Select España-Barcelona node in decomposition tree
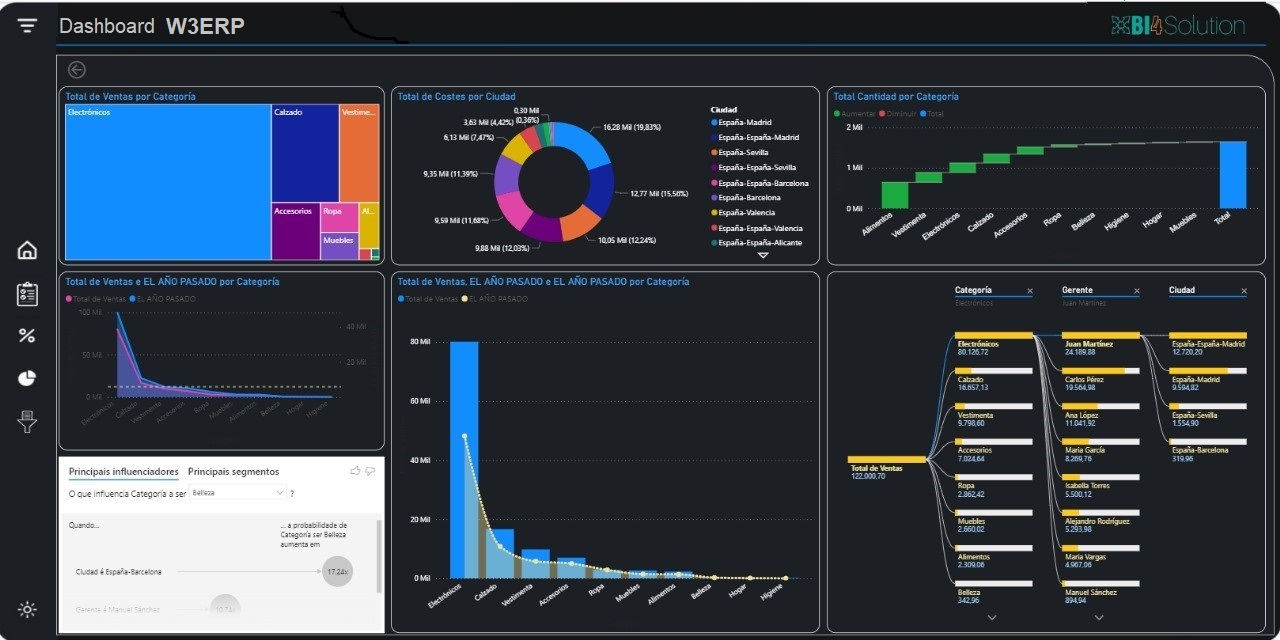The height and width of the screenshot is (640, 1280). [1208, 450]
